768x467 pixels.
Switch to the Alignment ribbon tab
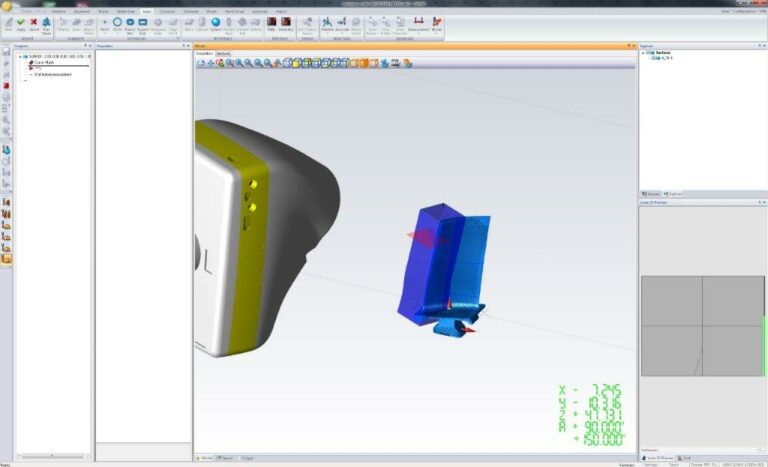click(x=81, y=11)
